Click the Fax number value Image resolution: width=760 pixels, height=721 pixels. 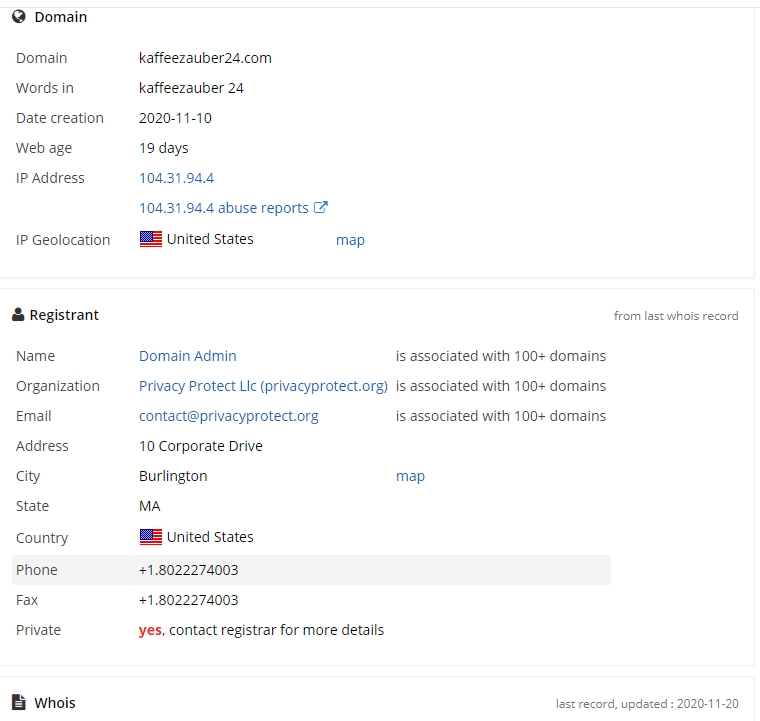click(189, 600)
